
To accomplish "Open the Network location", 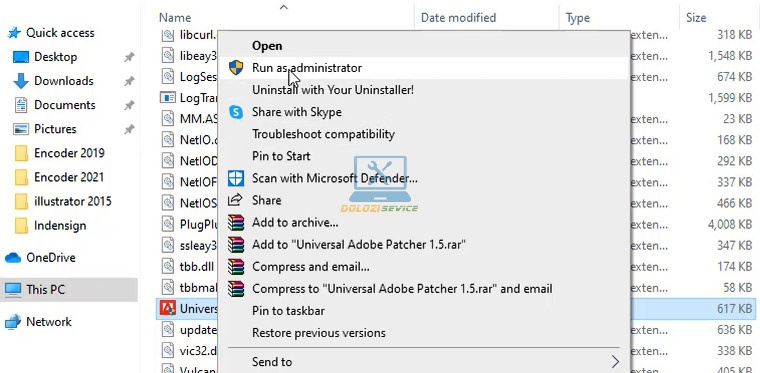I will 48,322.
